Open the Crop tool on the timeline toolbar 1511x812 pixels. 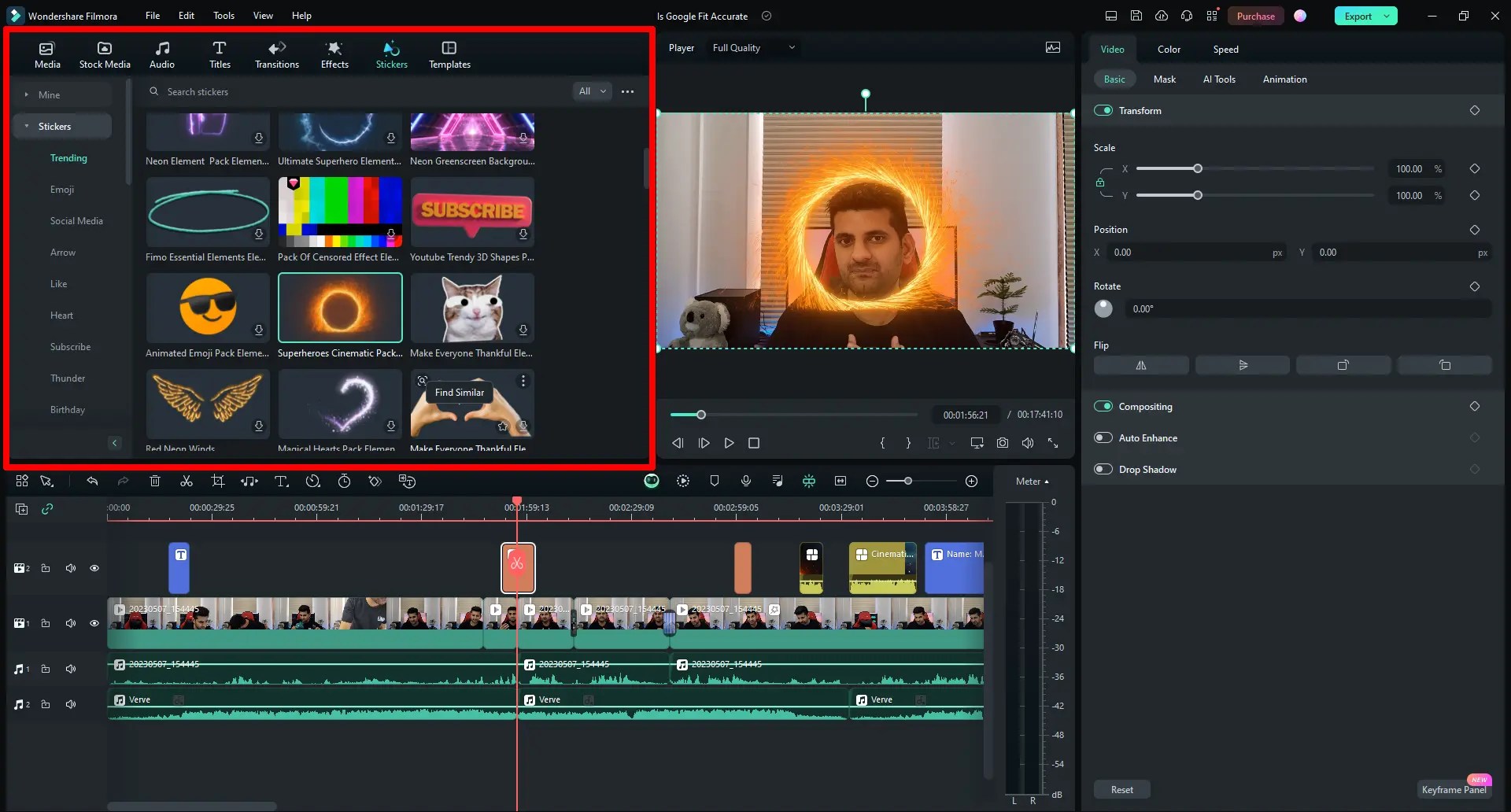[218, 481]
